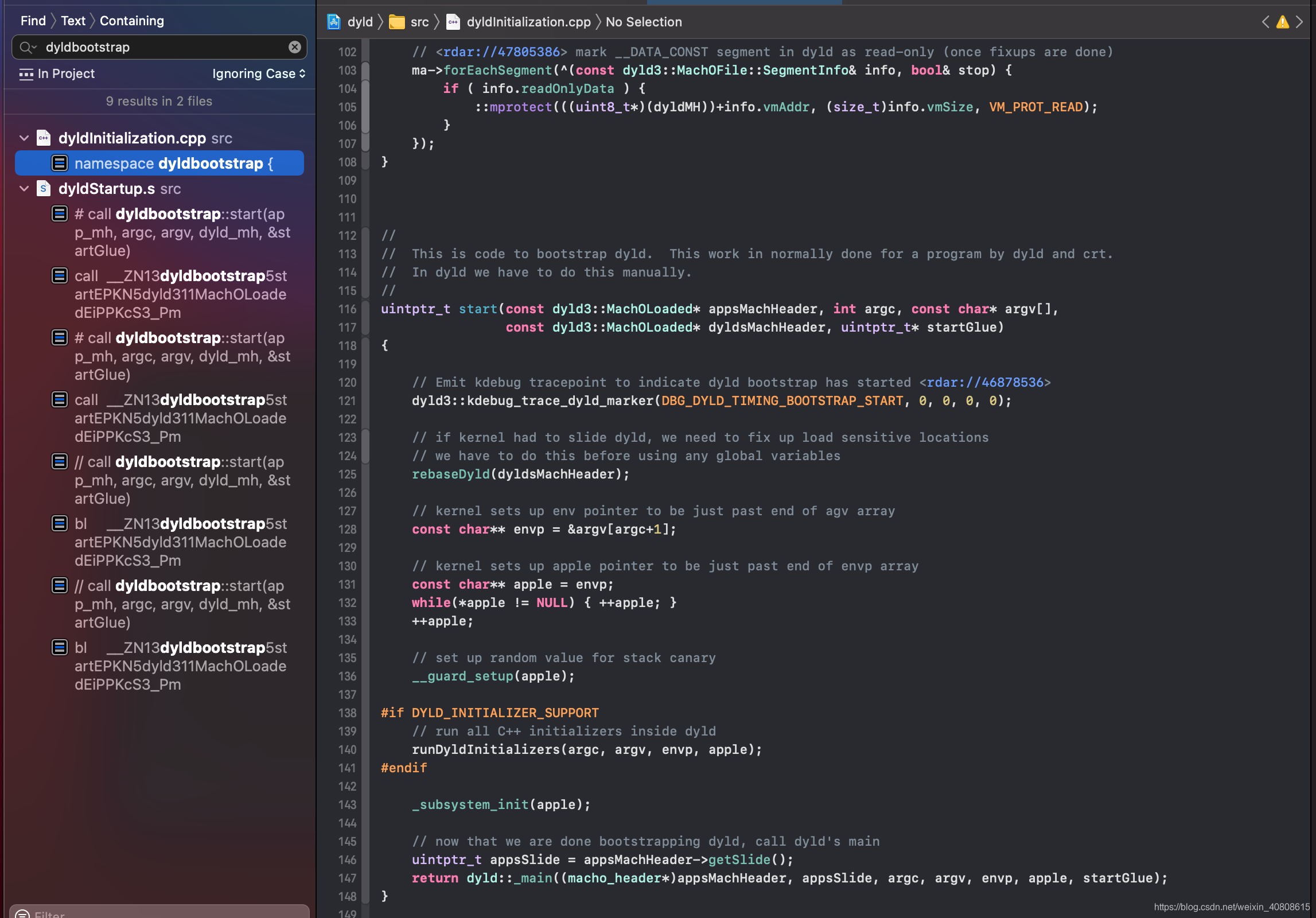The height and width of the screenshot is (918, 1316).
Task: Click the warning triangle icon in jump bar
Action: (x=1282, y=22)
